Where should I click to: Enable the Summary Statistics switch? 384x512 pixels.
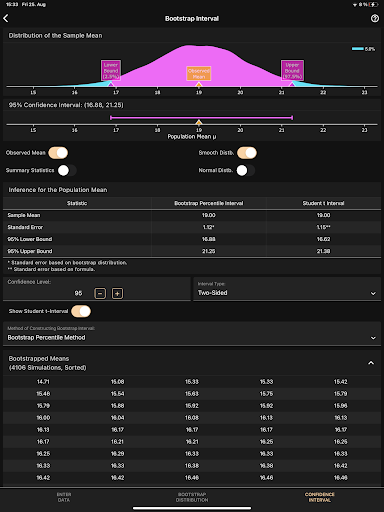pyautogui.click(x=67, y=170)
